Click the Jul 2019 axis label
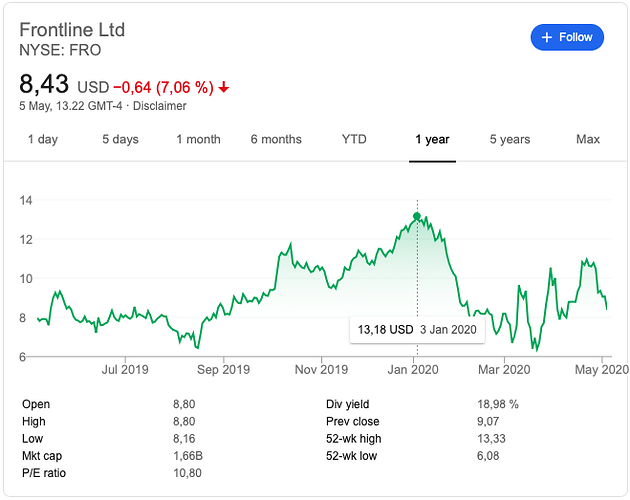Viewport: 630px width, 500px height. pyautogui.click(x=125, y=370)
